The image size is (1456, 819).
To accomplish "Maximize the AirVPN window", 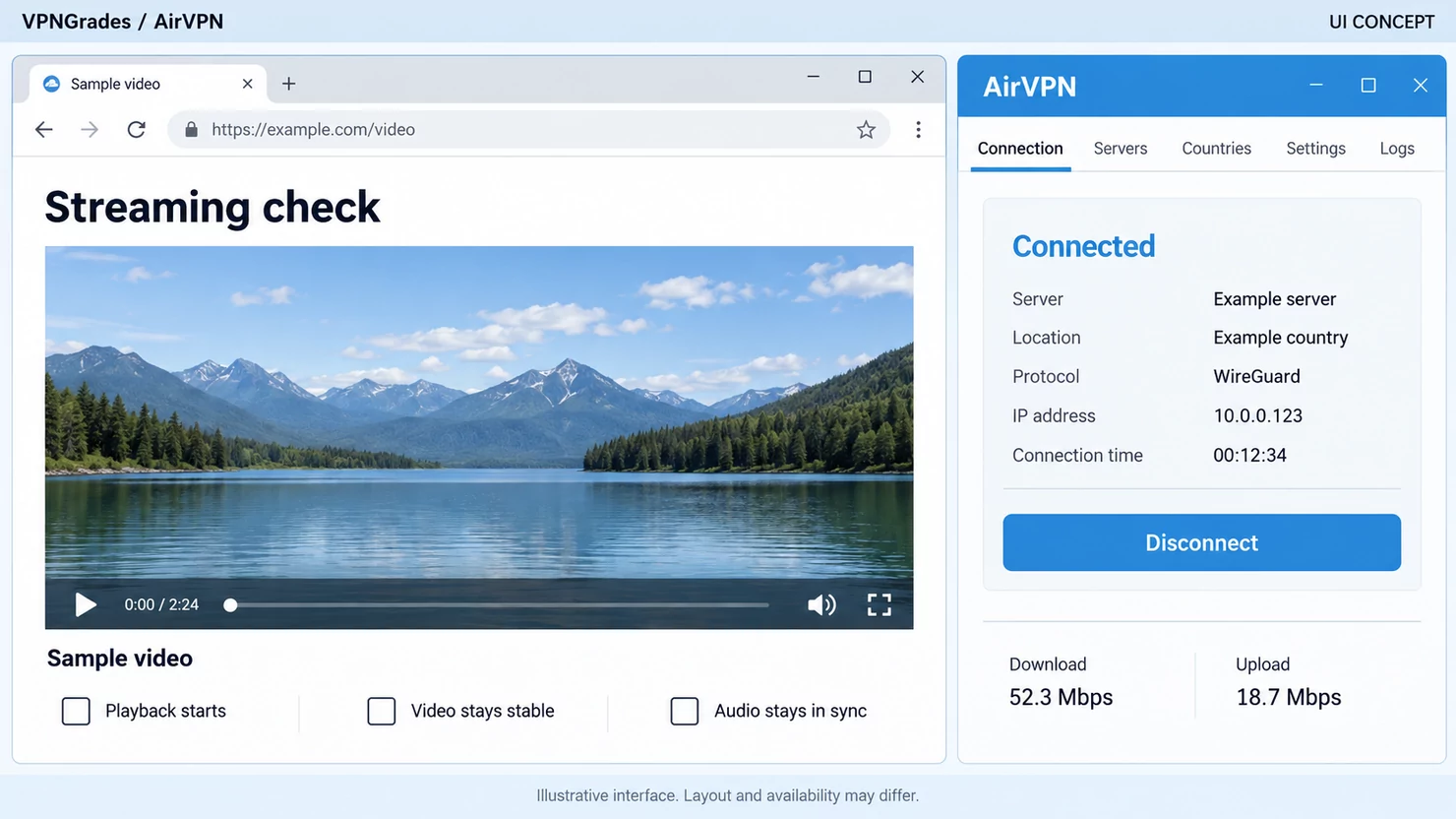I will tap(1368, 86).
